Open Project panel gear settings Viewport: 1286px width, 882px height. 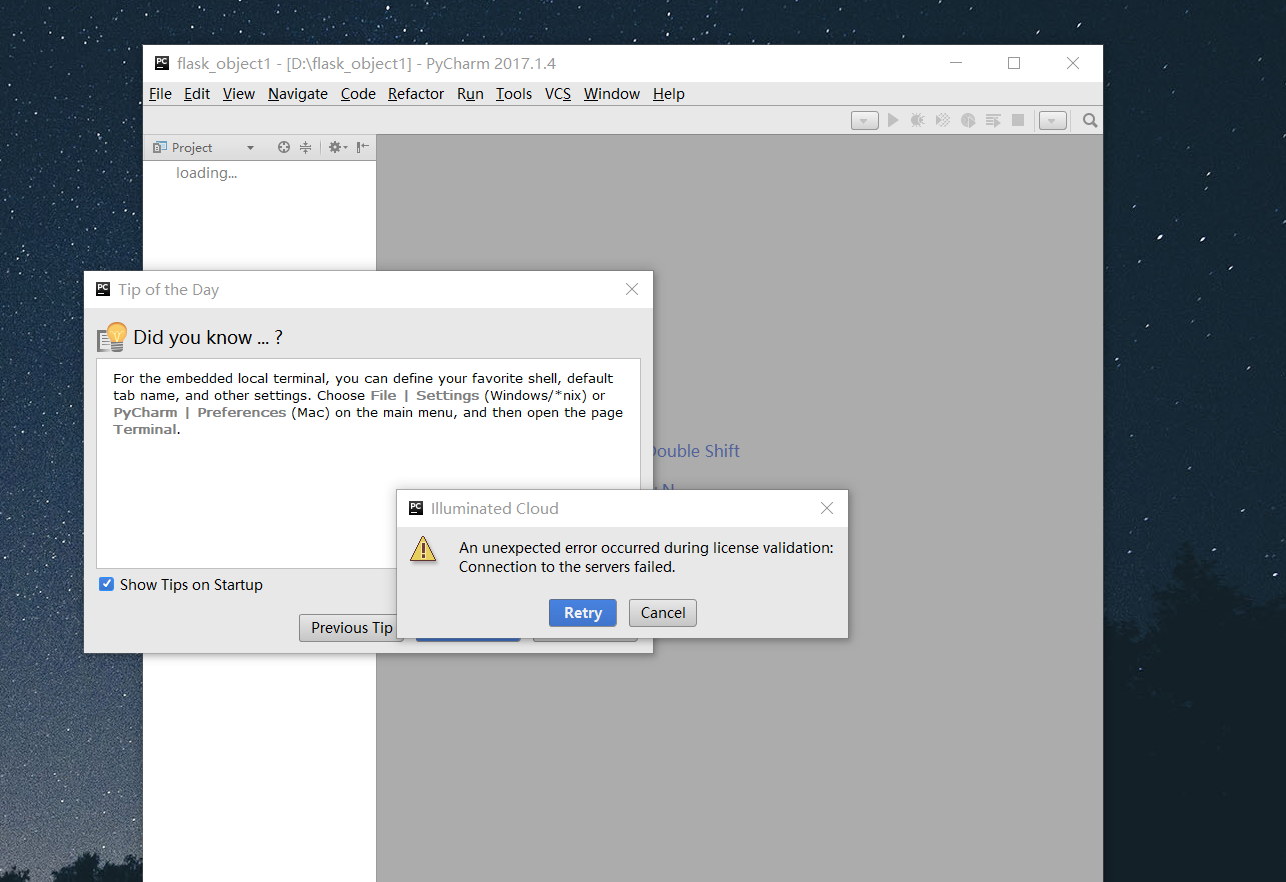(338, 147)
